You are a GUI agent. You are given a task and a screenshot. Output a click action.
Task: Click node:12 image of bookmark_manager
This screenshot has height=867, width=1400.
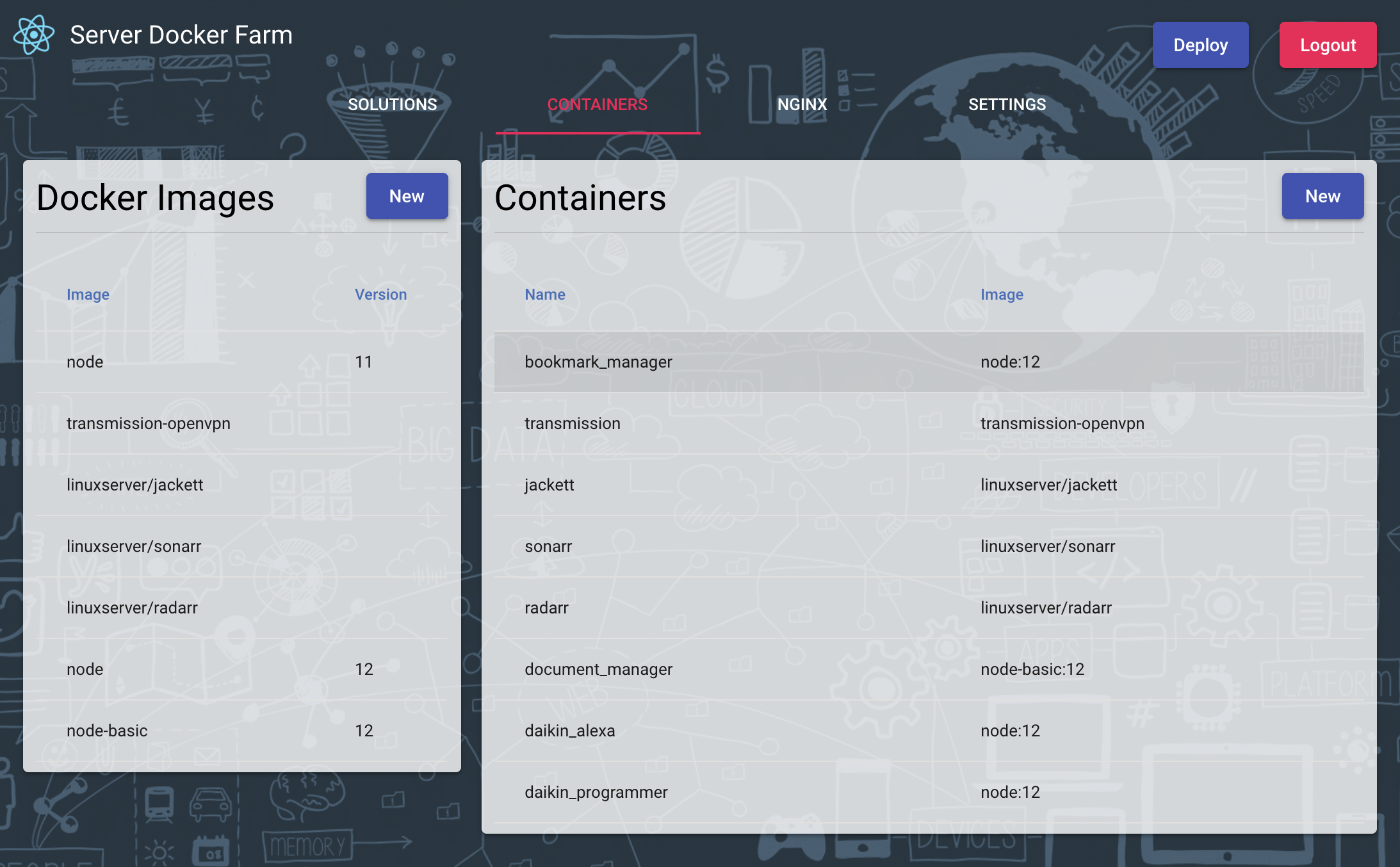point(1010,362)
